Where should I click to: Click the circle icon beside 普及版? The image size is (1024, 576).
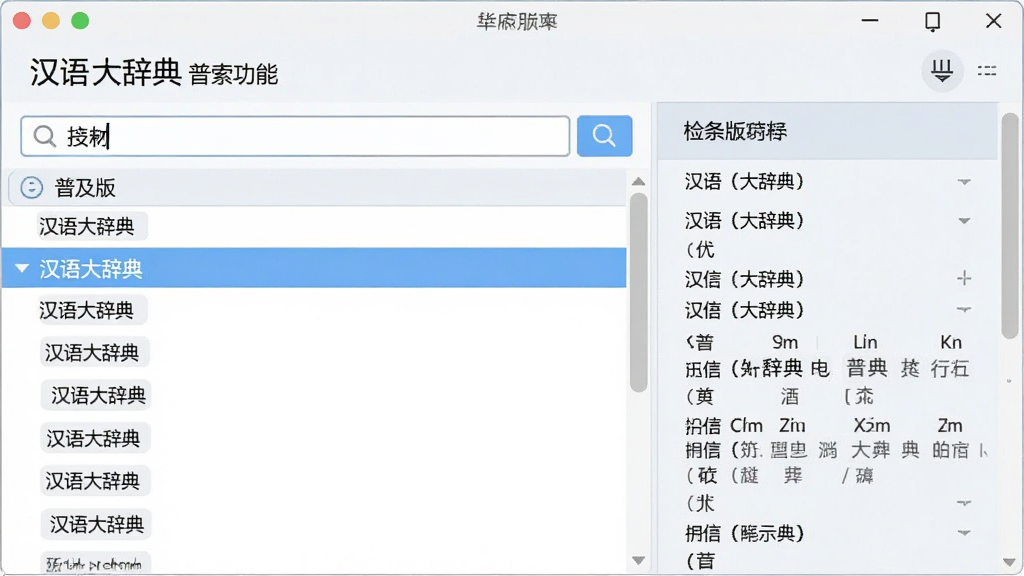pyautogui.click(x=31, y=187)
